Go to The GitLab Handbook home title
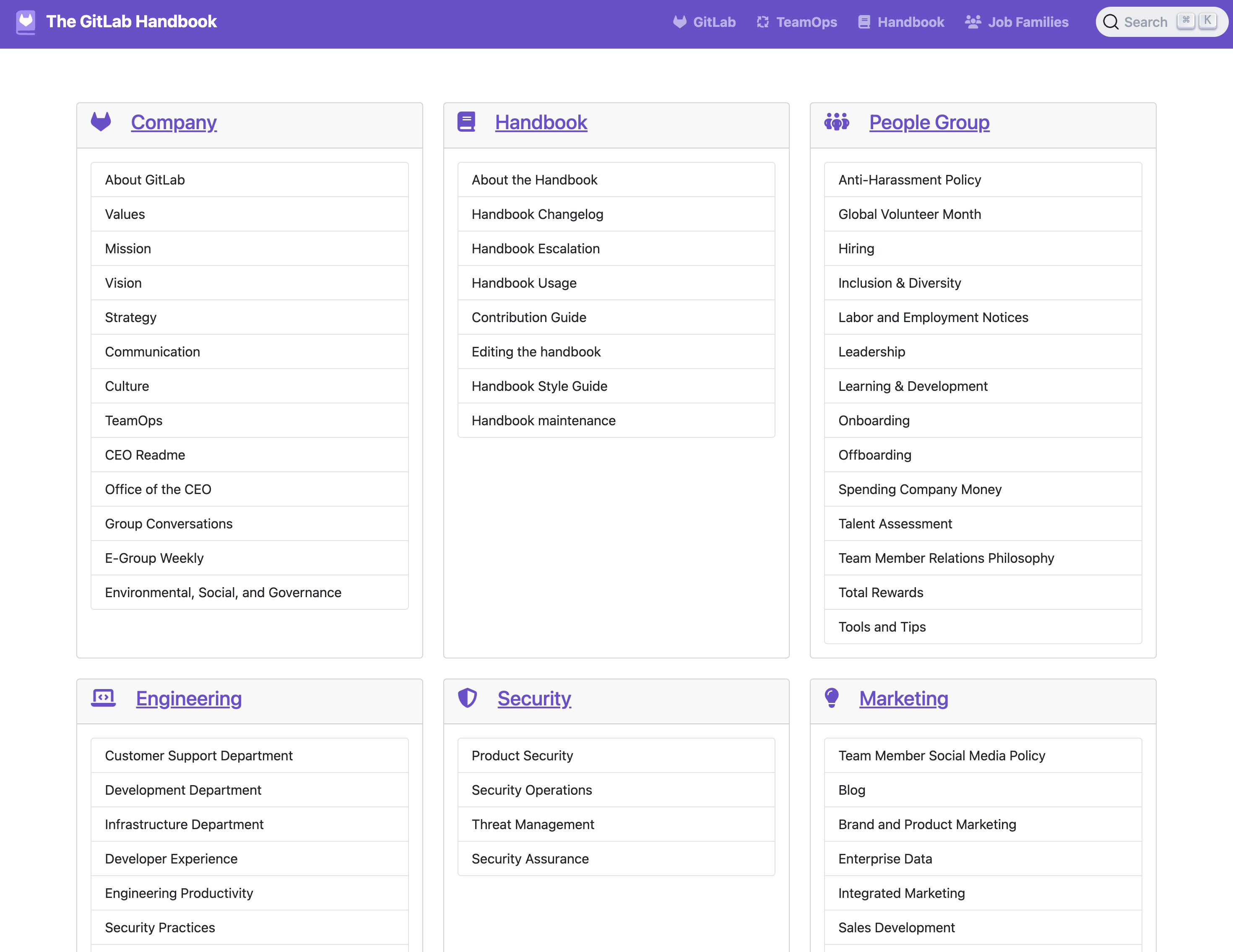This screenshot has height=952, width=1233. click(132, 21)
